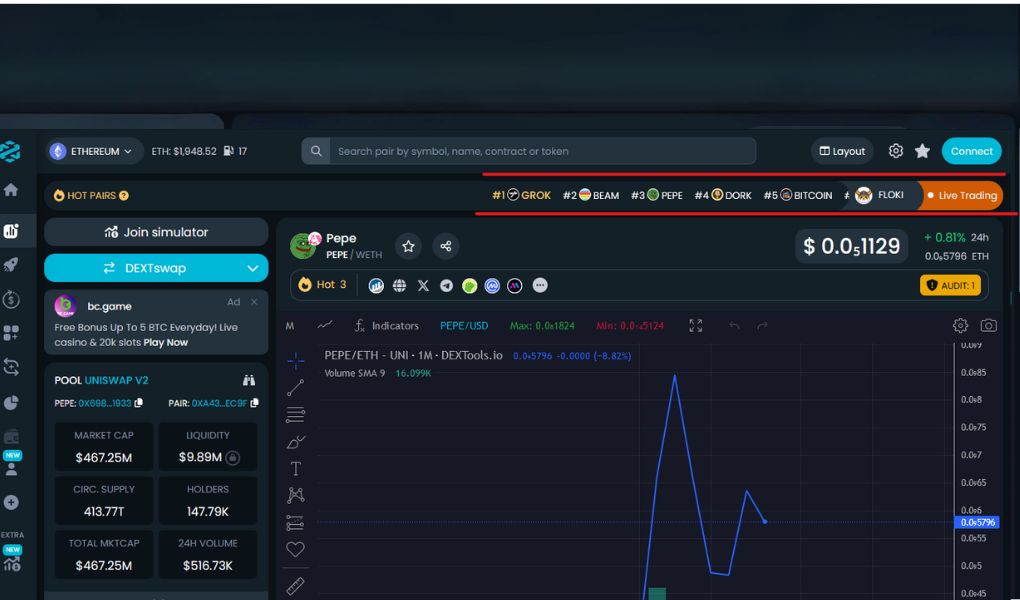Select the trend line drawing tool

(295, 388)
